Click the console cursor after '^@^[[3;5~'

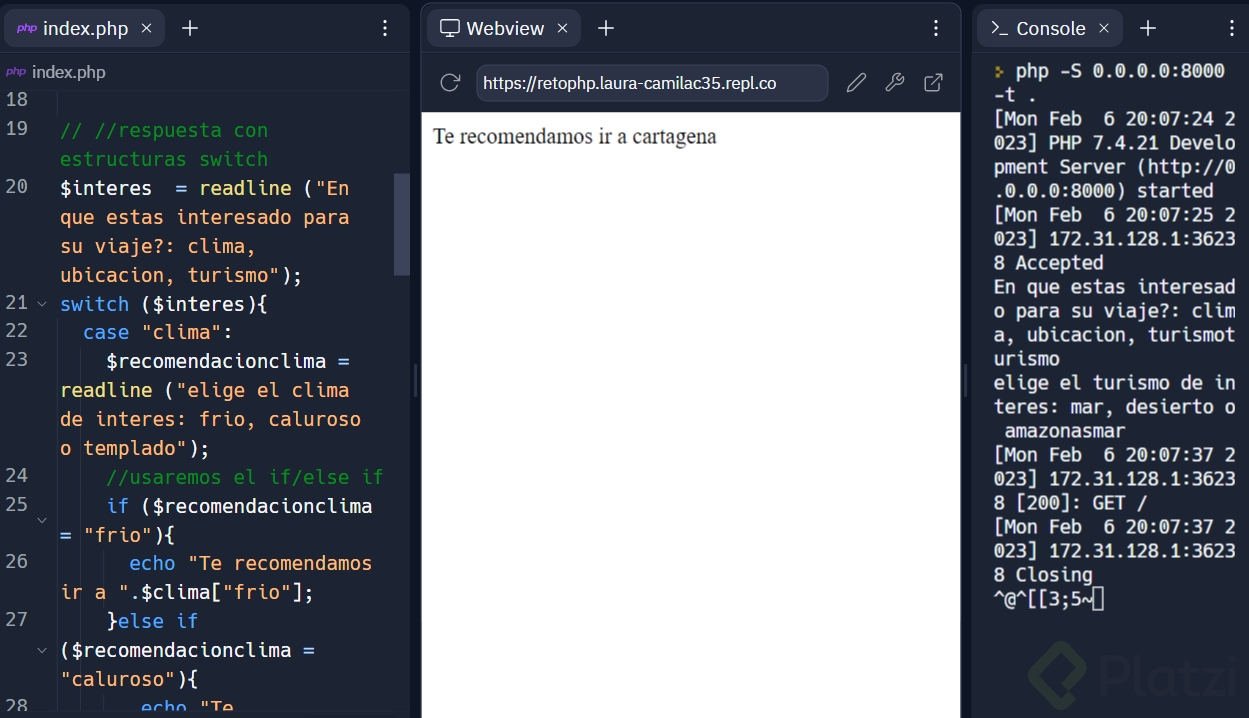pyautogui.click(x=1098, y=599)
